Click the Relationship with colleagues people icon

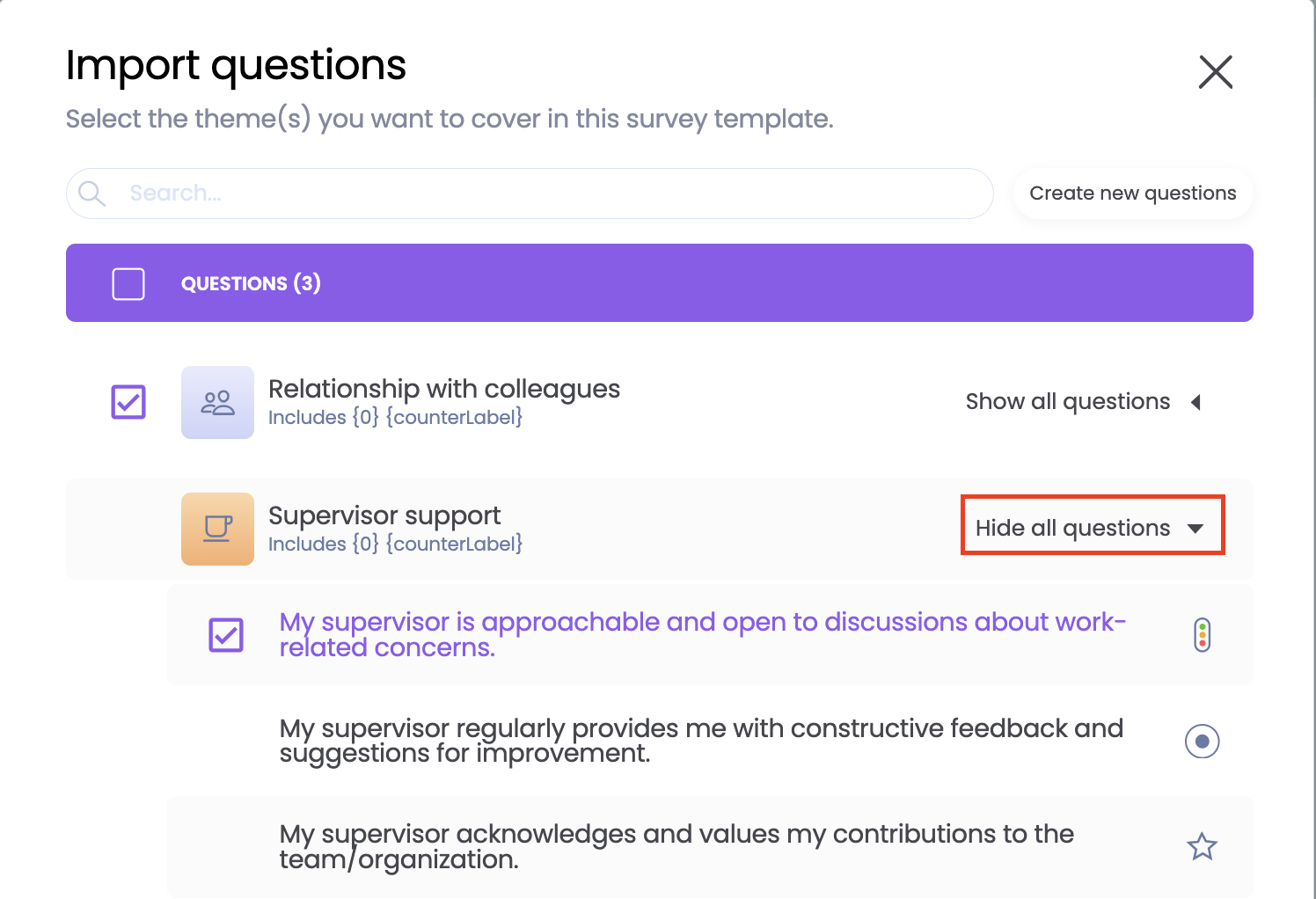[x=217, y=403]
